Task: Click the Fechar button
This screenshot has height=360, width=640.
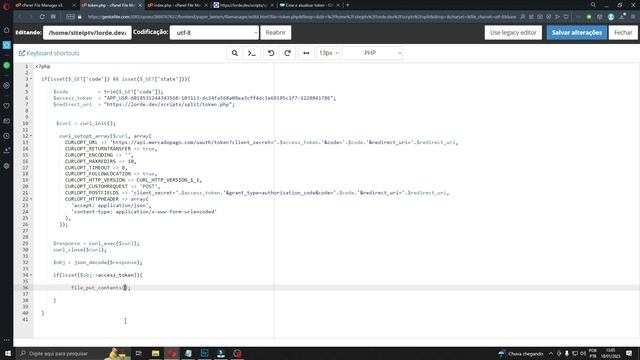Action: point(623,33)
